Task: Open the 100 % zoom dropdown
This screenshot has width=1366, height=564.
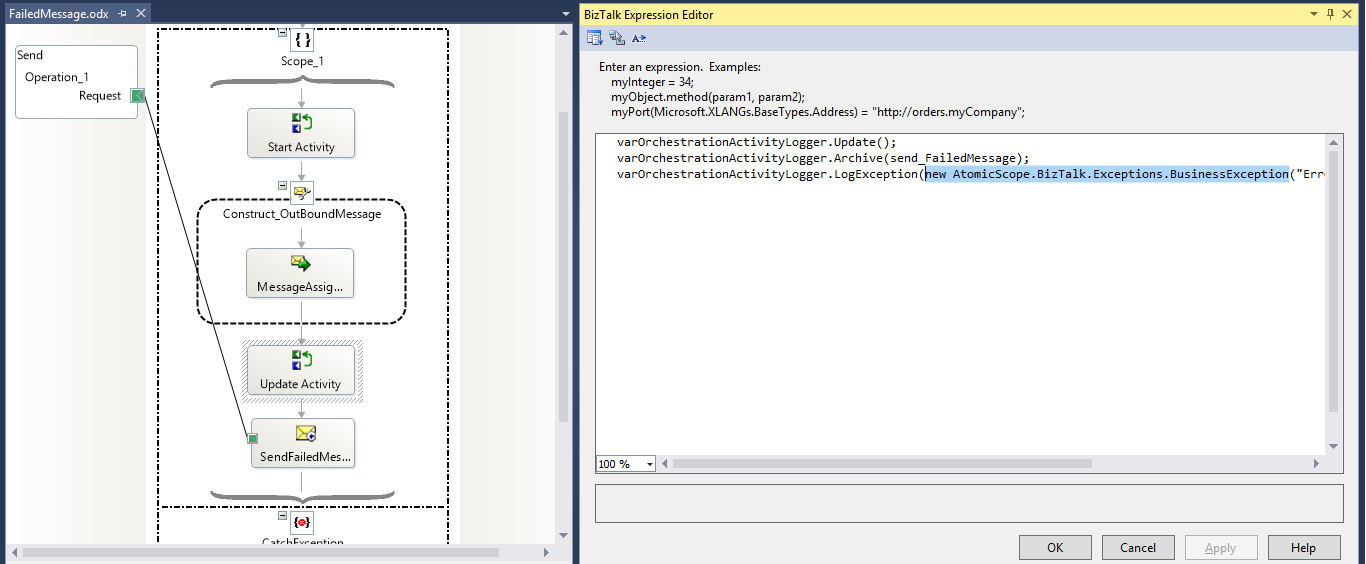Action: [650, 464]
